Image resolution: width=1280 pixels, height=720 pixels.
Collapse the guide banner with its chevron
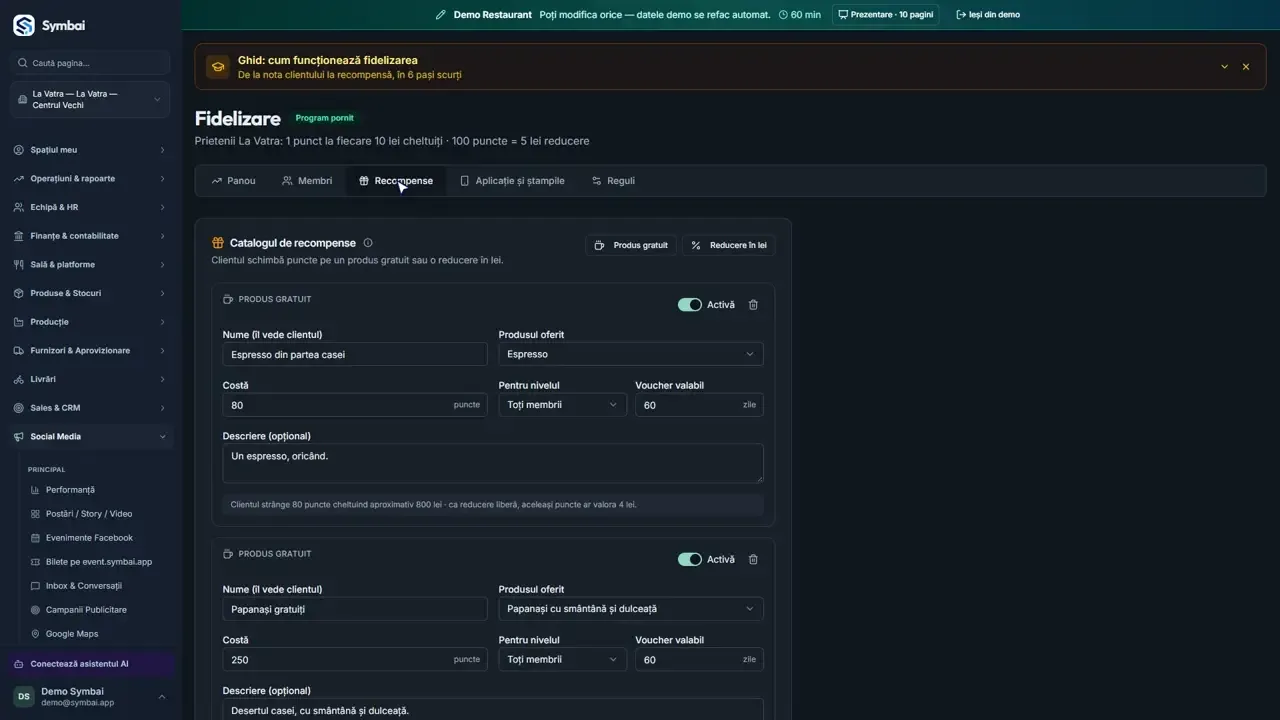coord(1224,67)
